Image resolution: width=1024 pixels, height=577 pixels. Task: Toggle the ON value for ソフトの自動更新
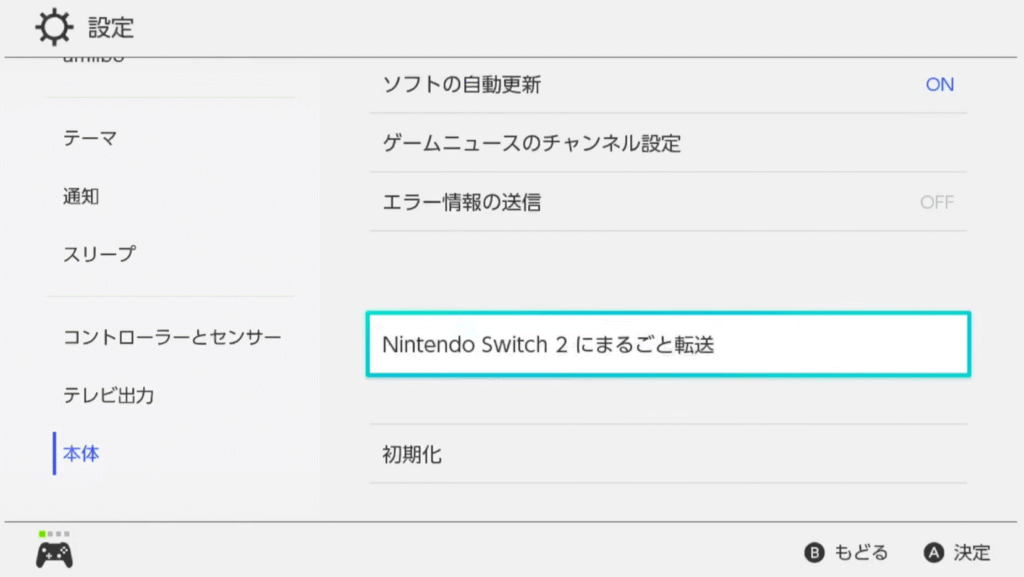pyautogui.click(x=940, y=85)
